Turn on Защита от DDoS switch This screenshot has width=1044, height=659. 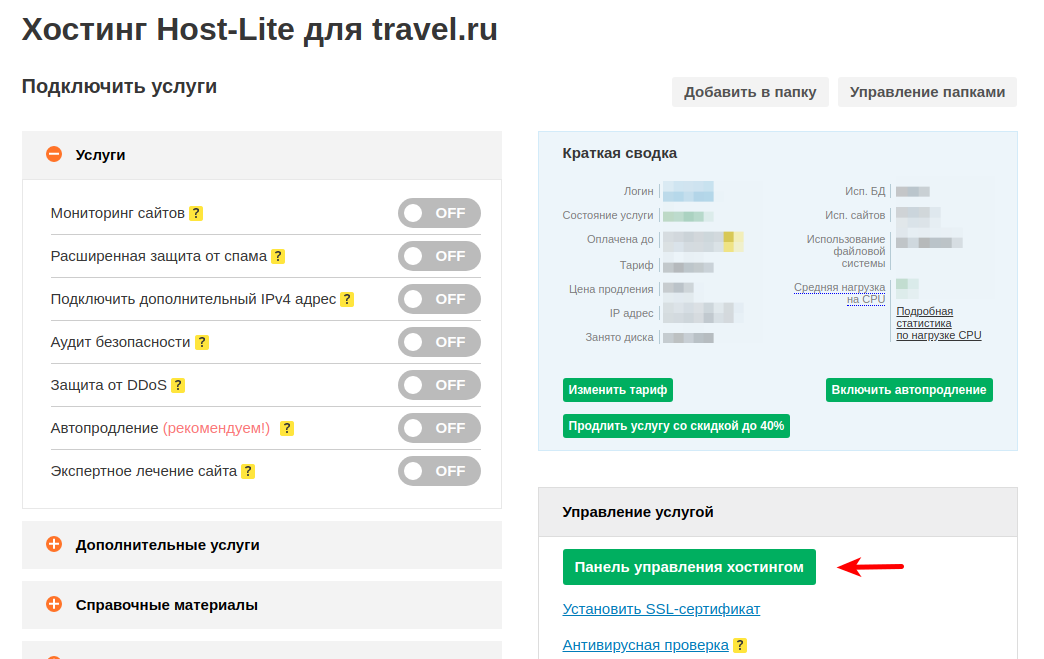tap(439, 385)
